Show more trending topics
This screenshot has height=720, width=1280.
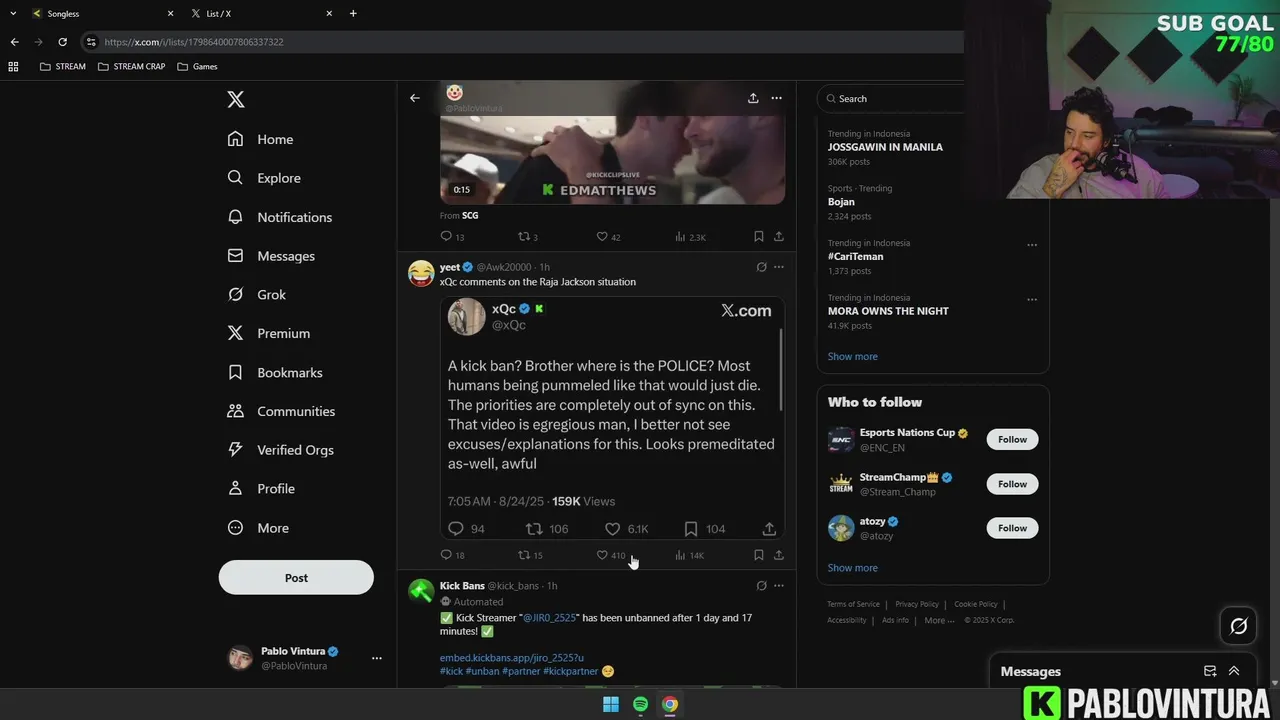point(852,356)
